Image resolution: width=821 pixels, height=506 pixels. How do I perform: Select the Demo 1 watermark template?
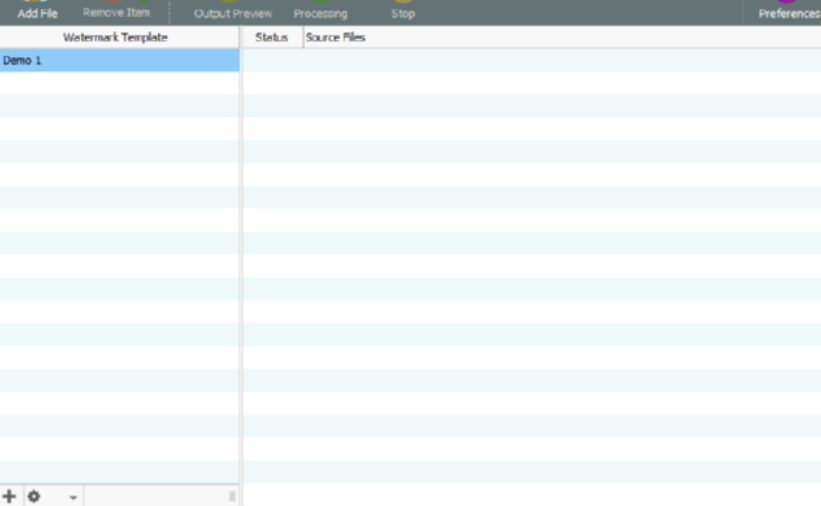point(119,60)
